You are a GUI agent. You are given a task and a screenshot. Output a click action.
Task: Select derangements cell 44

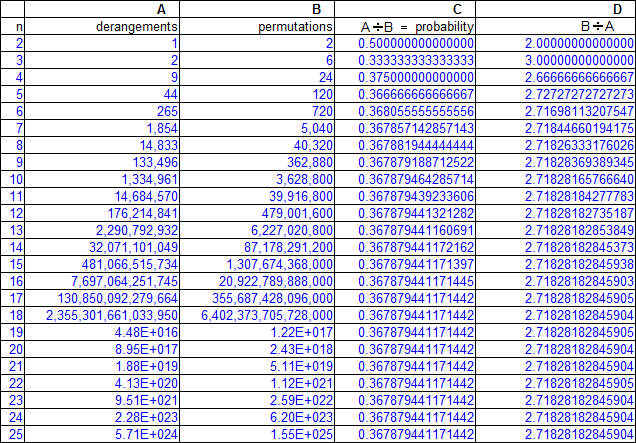[102, 94]
